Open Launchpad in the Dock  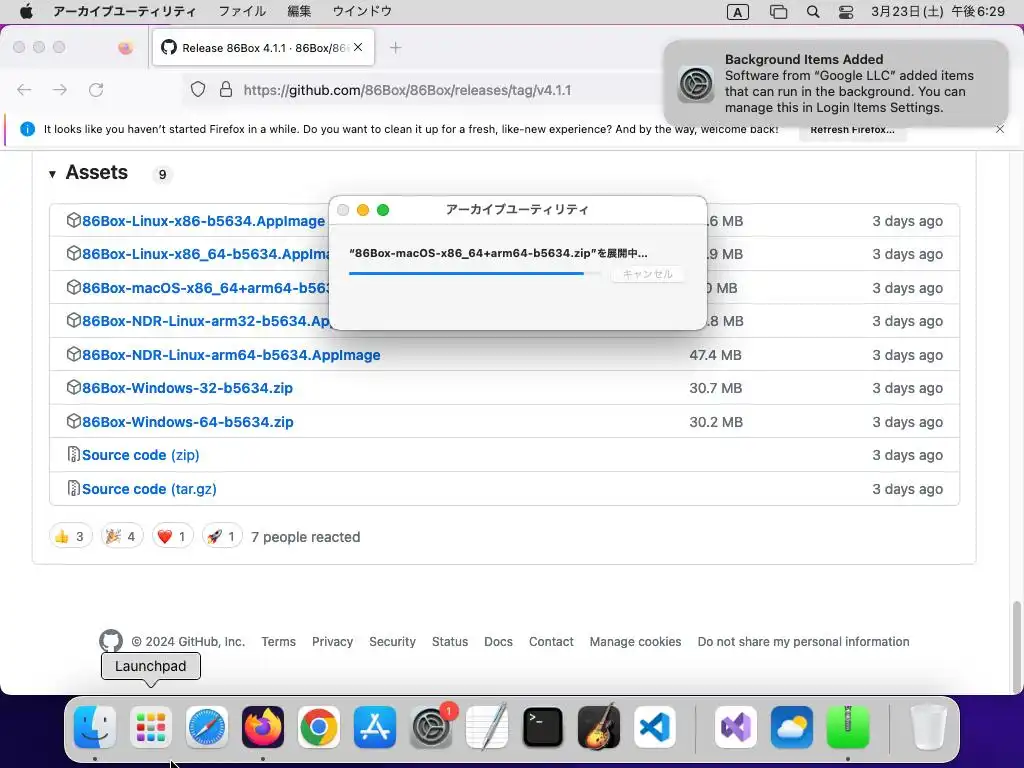151,727
